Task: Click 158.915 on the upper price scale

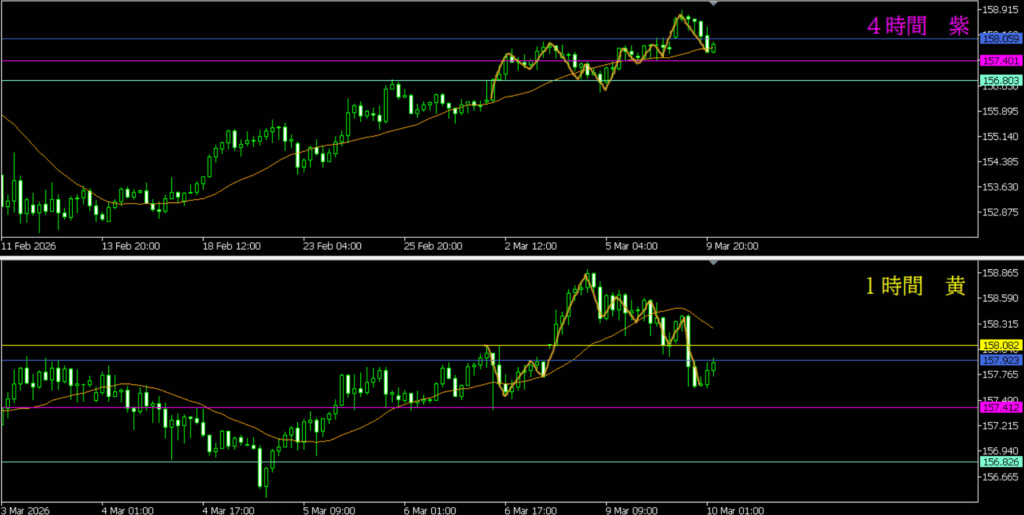Action: coord(1001,10)
